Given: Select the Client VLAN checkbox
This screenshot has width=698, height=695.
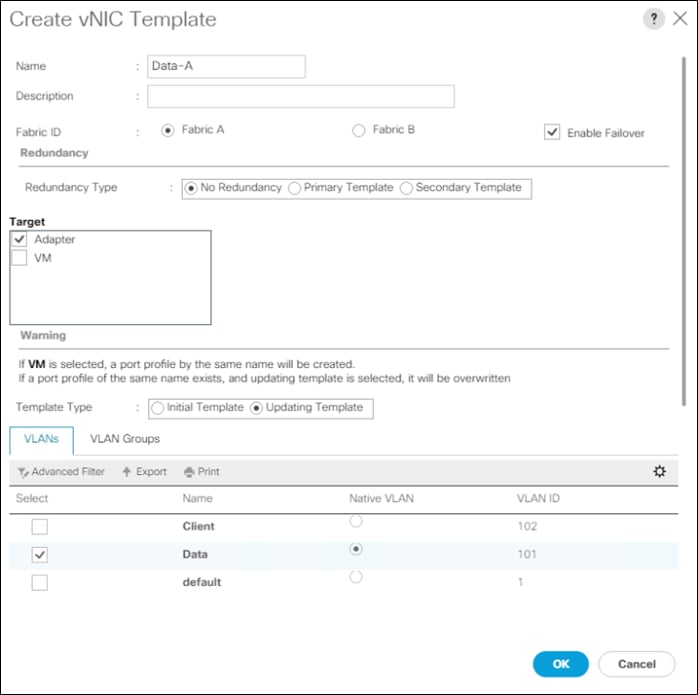Looking at the screenshot, I should (x=40, y=527).
